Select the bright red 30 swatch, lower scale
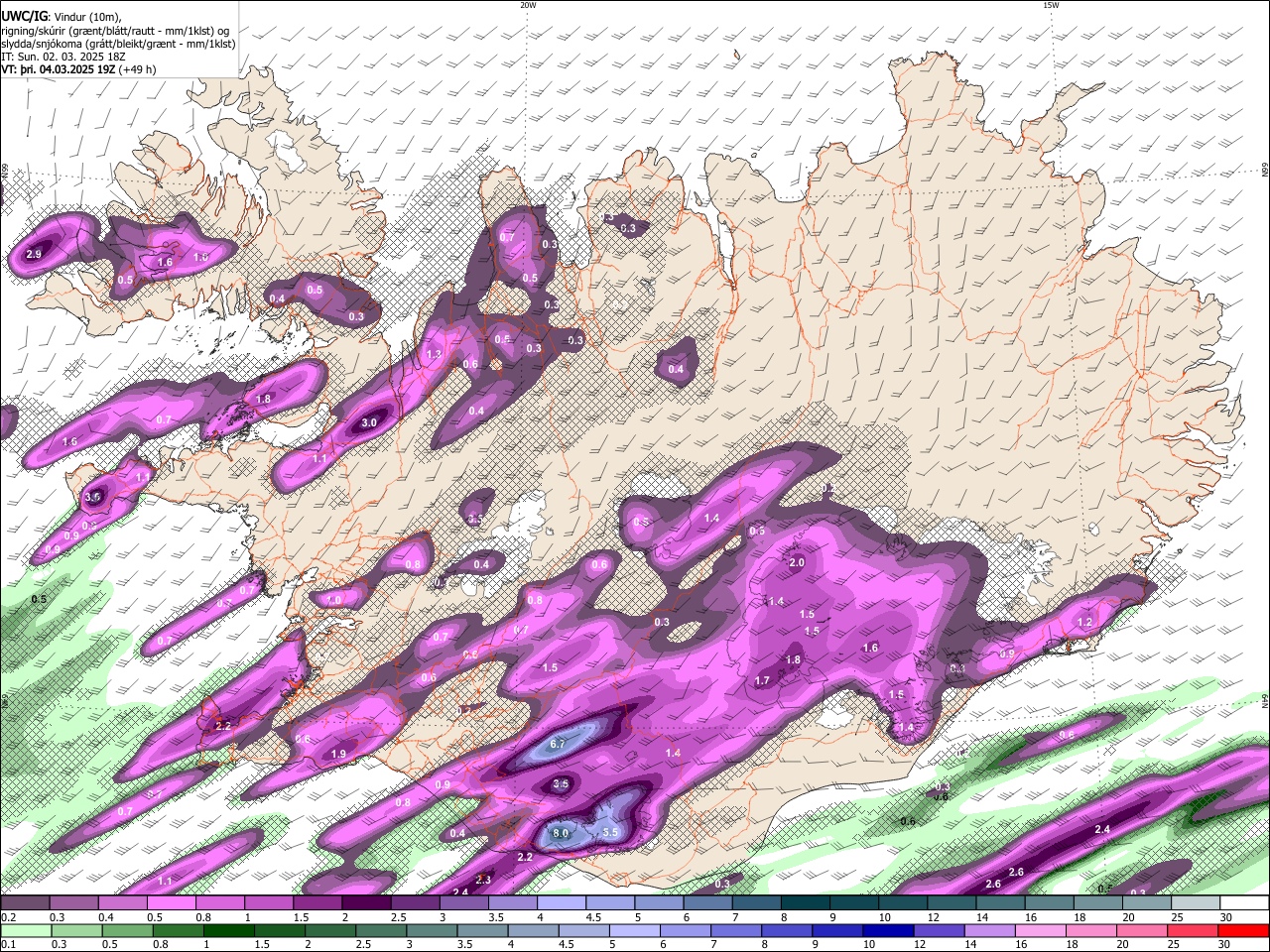This screenshot has height=952, width=1270. pos(1242,931)
